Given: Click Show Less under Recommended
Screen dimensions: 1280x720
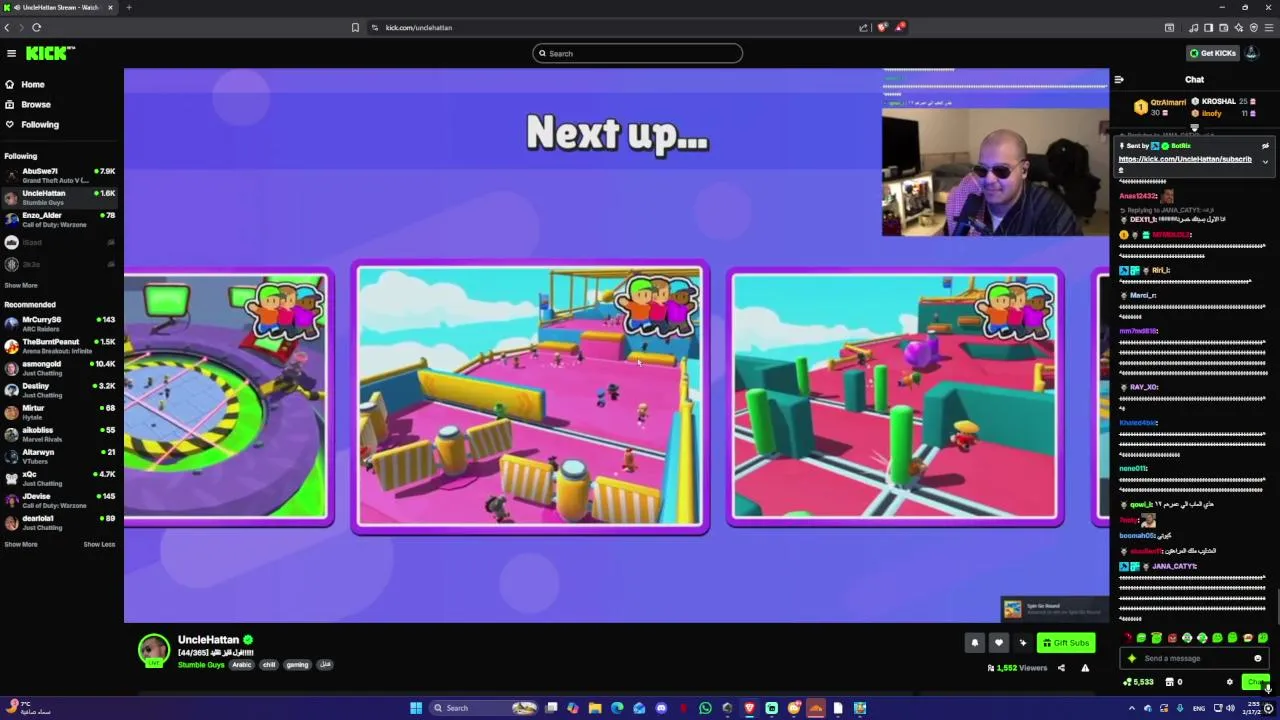Looking at the screenshot, I should pos(99,544).
